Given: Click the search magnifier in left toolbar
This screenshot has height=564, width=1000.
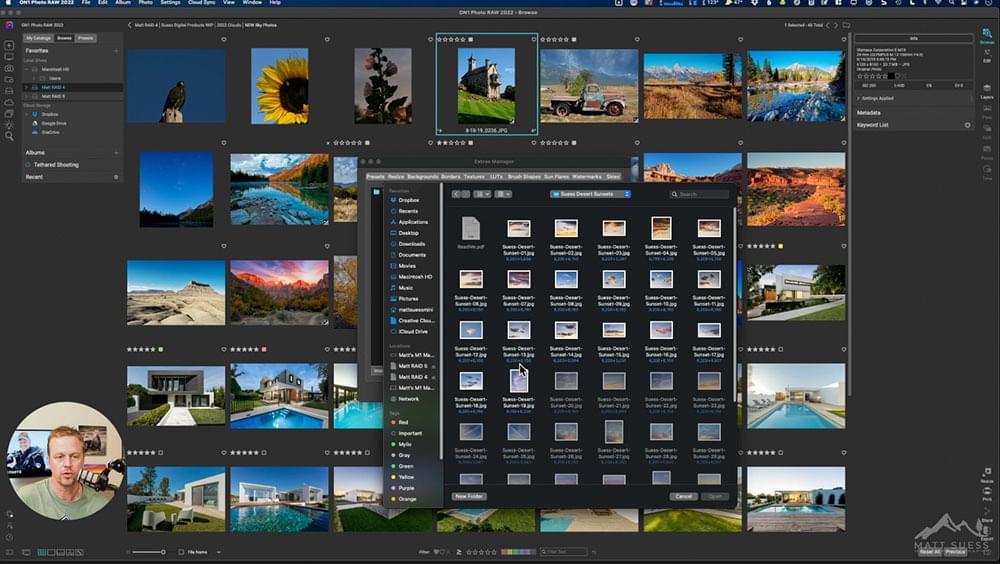Looking at the screenshot, I should [9, 135].
